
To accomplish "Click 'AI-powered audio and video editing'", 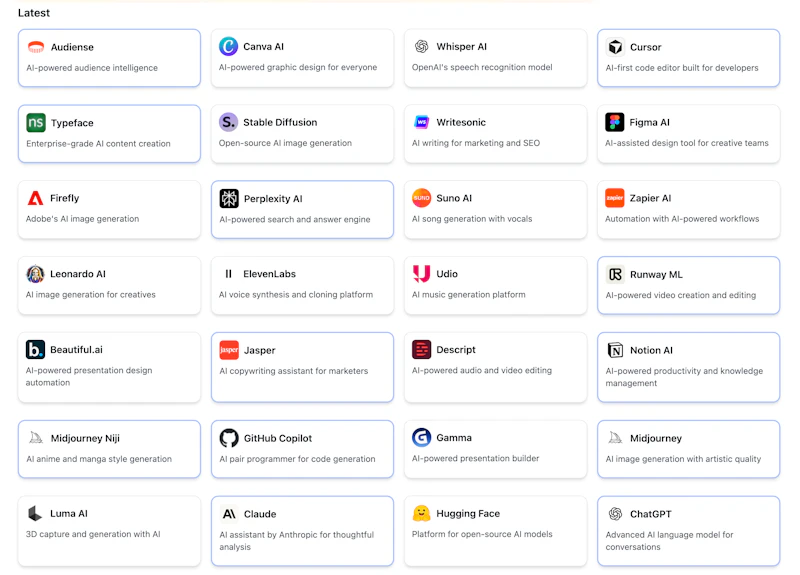I will coord(482,370).
